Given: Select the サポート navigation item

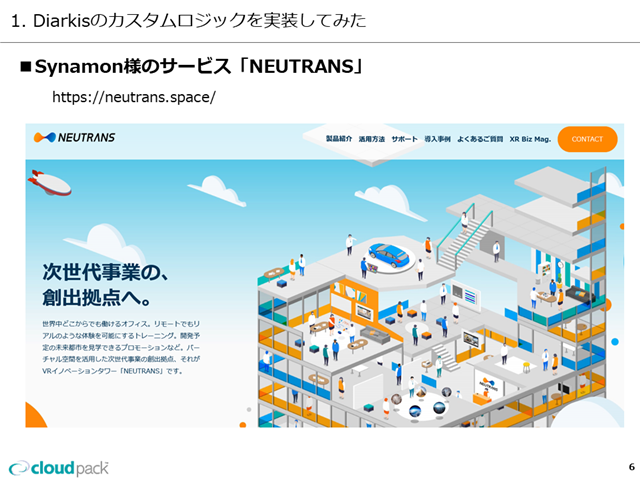Looking at the screenshot, I should tap(404, 139).
